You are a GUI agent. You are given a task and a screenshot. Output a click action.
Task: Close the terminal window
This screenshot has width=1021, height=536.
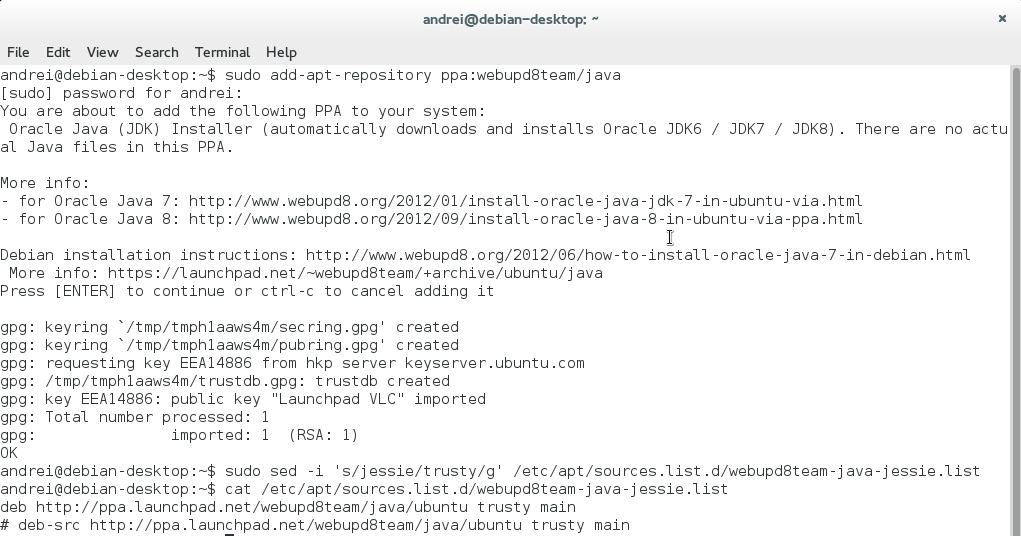[x=1002, y=18]
